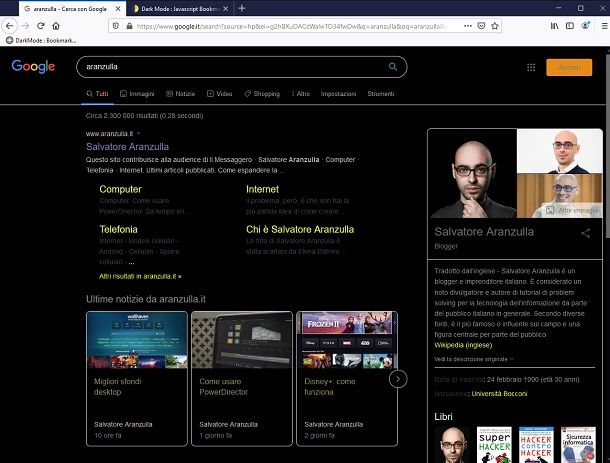Switch to Video tab

click(x=219, y=94)
